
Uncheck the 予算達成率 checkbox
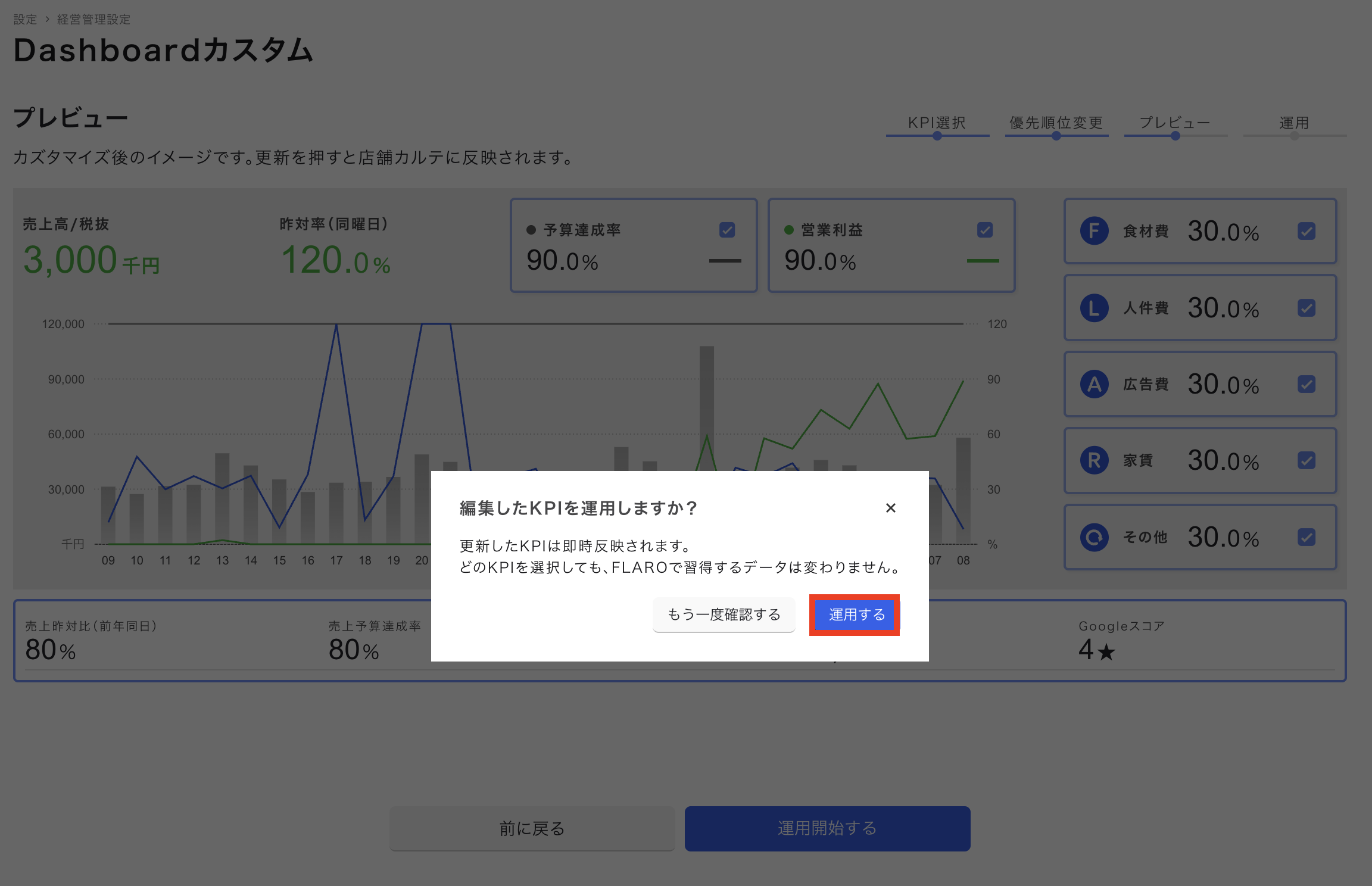pyautogui.click(x=727, y=230)
